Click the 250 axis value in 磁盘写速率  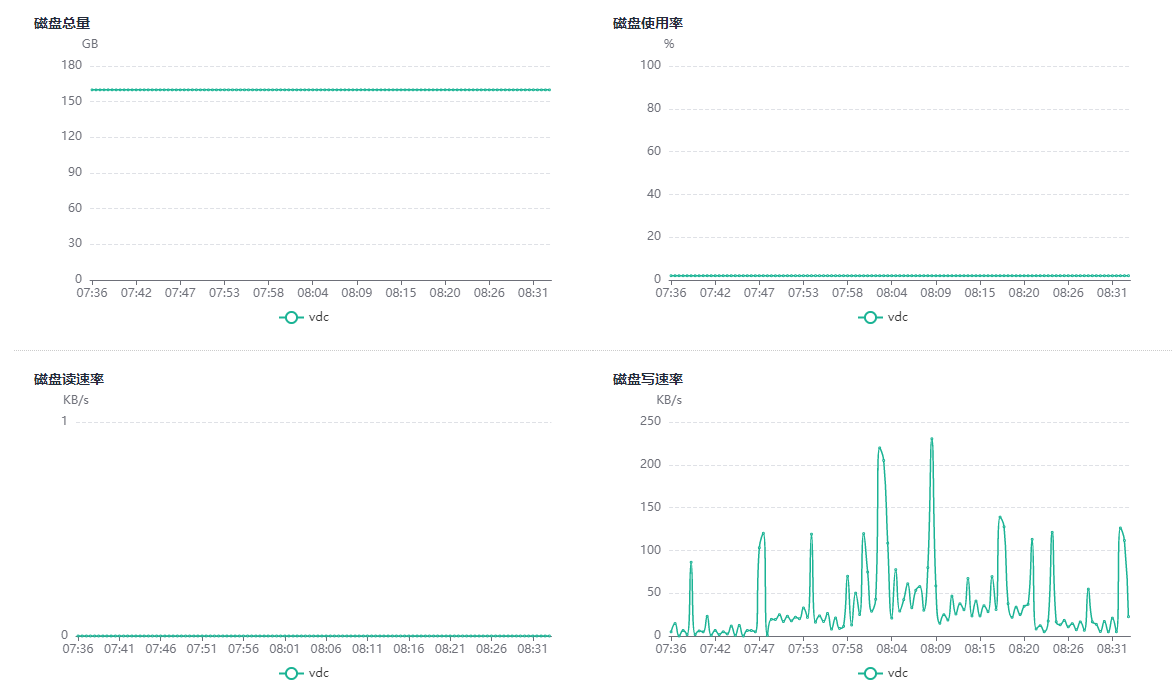pyautogui.click(x=650, y=421)
